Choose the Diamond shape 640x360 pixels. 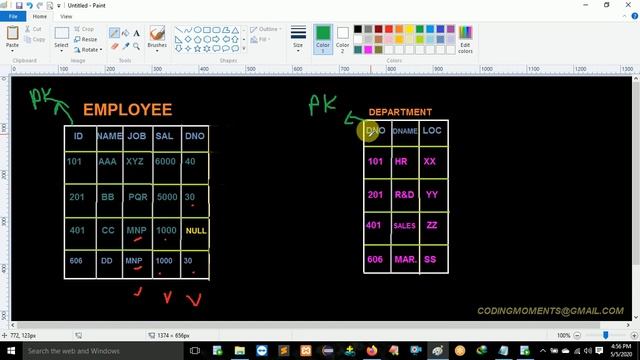188,40
